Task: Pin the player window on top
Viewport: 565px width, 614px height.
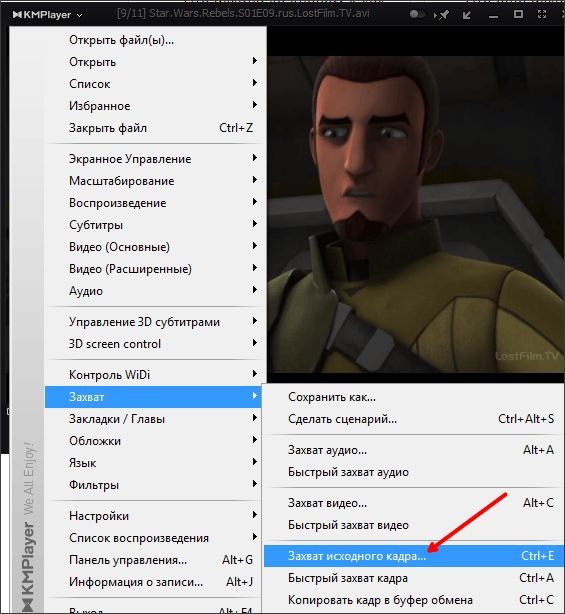Action: coord(444,15)
